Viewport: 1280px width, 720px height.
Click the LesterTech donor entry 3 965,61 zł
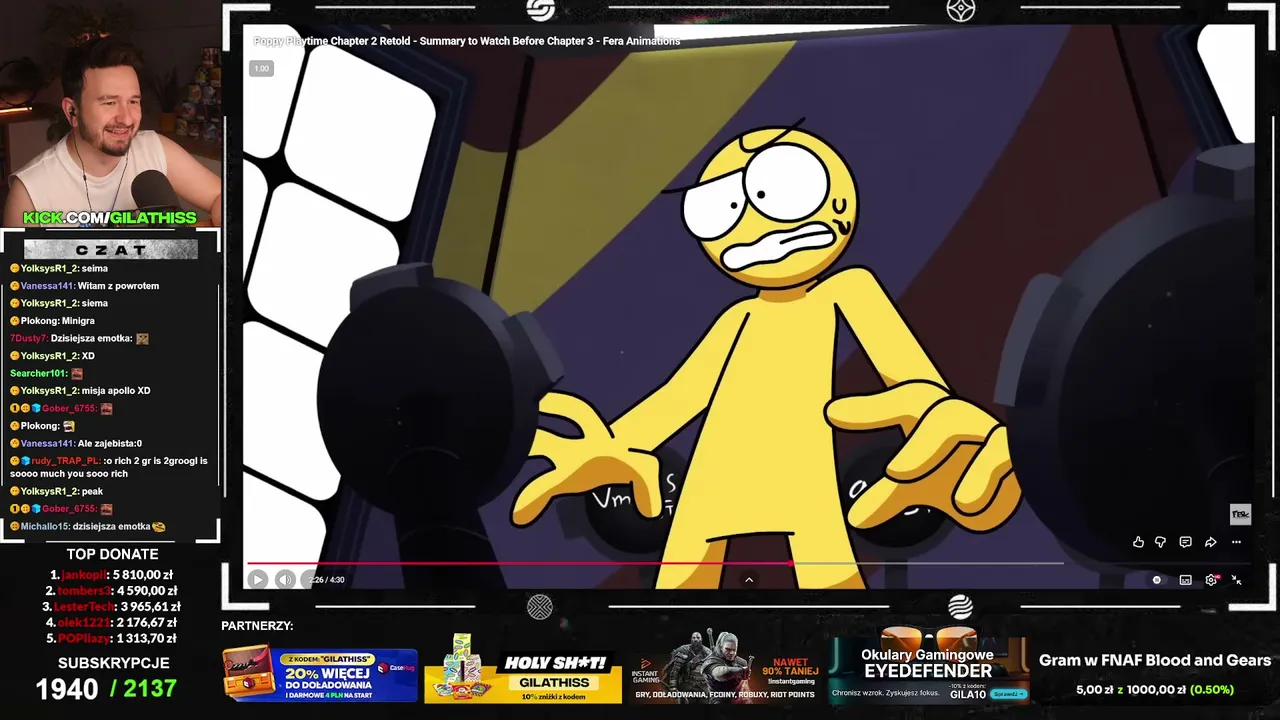112,607
